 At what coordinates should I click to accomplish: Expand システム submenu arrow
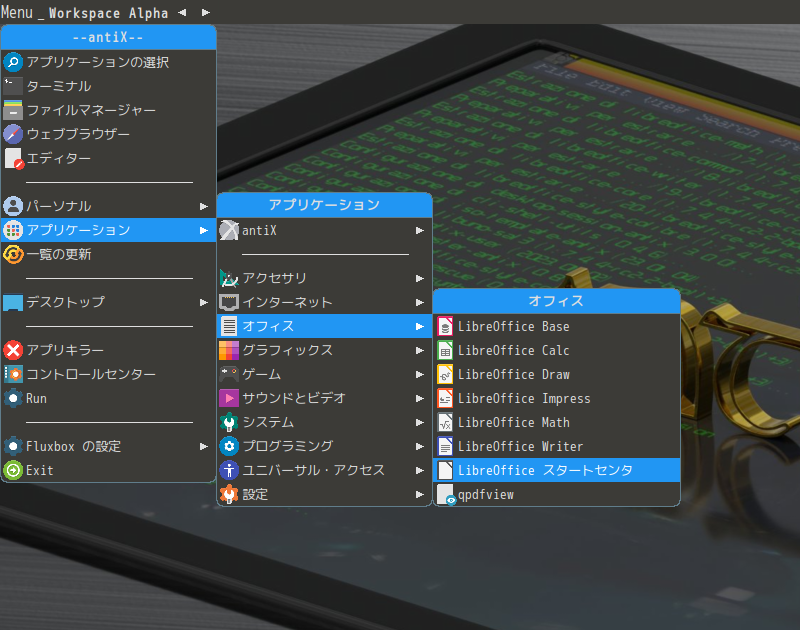click(x=420, y=422)
